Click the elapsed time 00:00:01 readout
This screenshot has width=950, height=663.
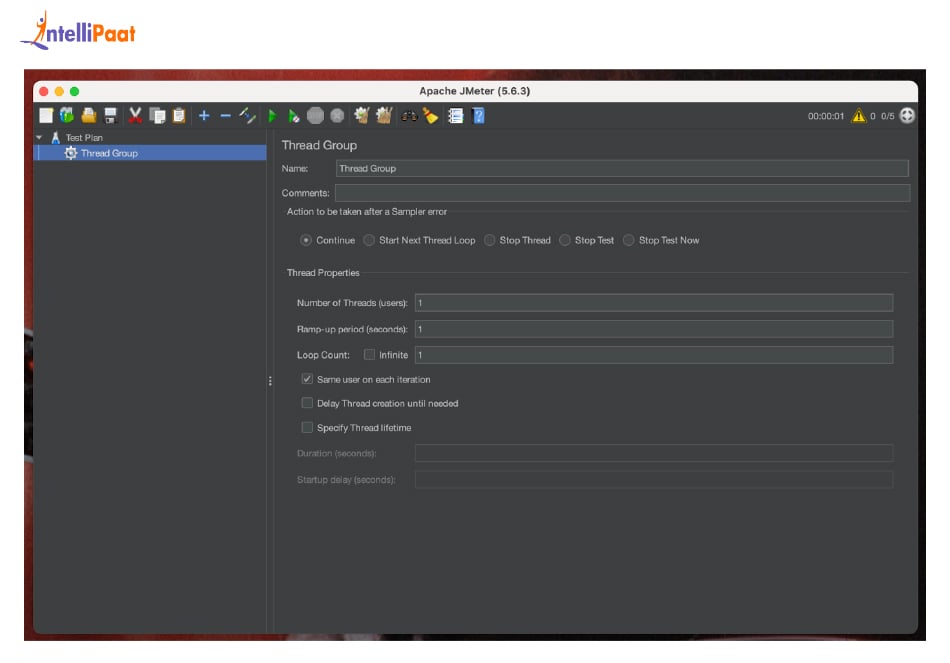(x=826, y=116)
